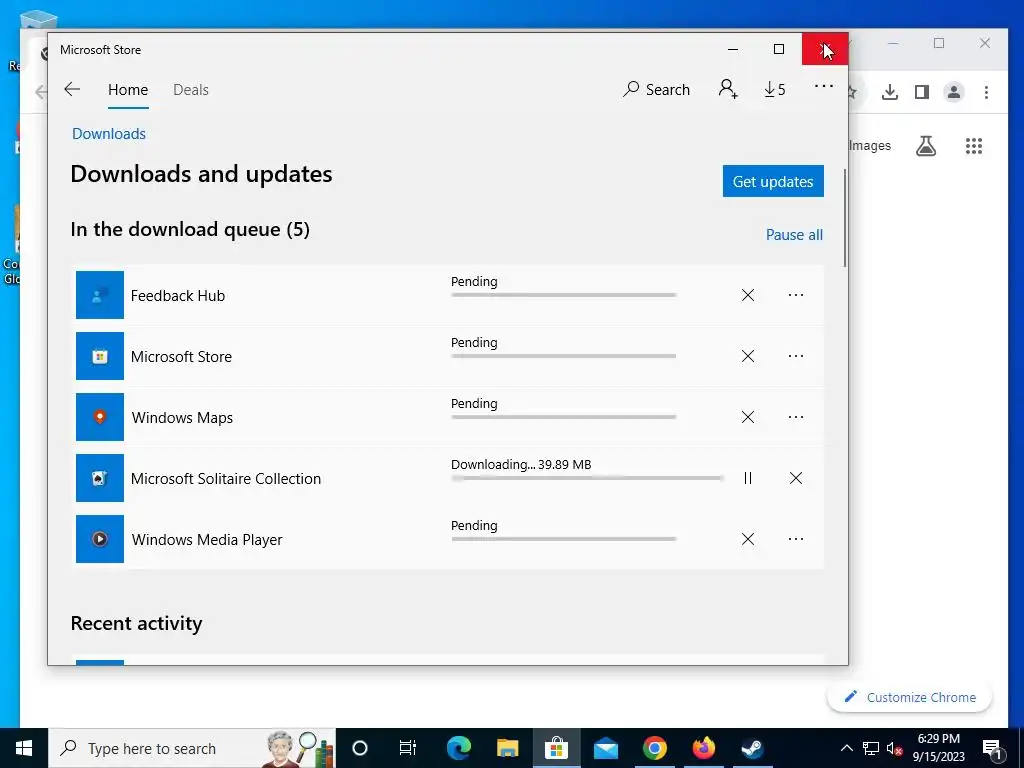The image size is (1024, 768).
Task: Click the network tray icon
Action: pos(871,748)
